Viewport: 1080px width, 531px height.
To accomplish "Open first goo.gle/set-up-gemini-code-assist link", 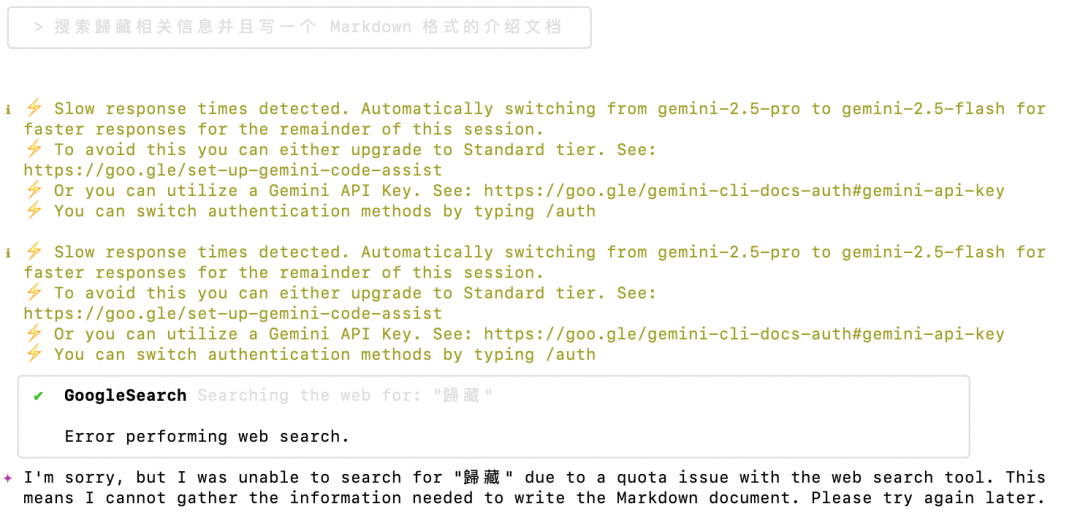I will (233, 170).
